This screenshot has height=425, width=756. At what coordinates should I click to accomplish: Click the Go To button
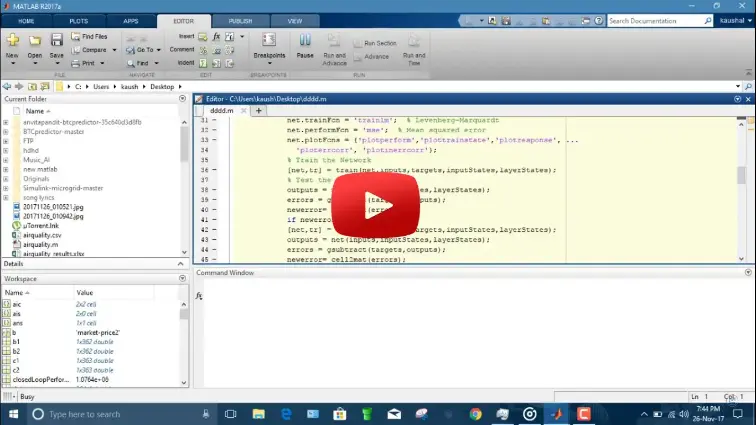pos(143,50)
